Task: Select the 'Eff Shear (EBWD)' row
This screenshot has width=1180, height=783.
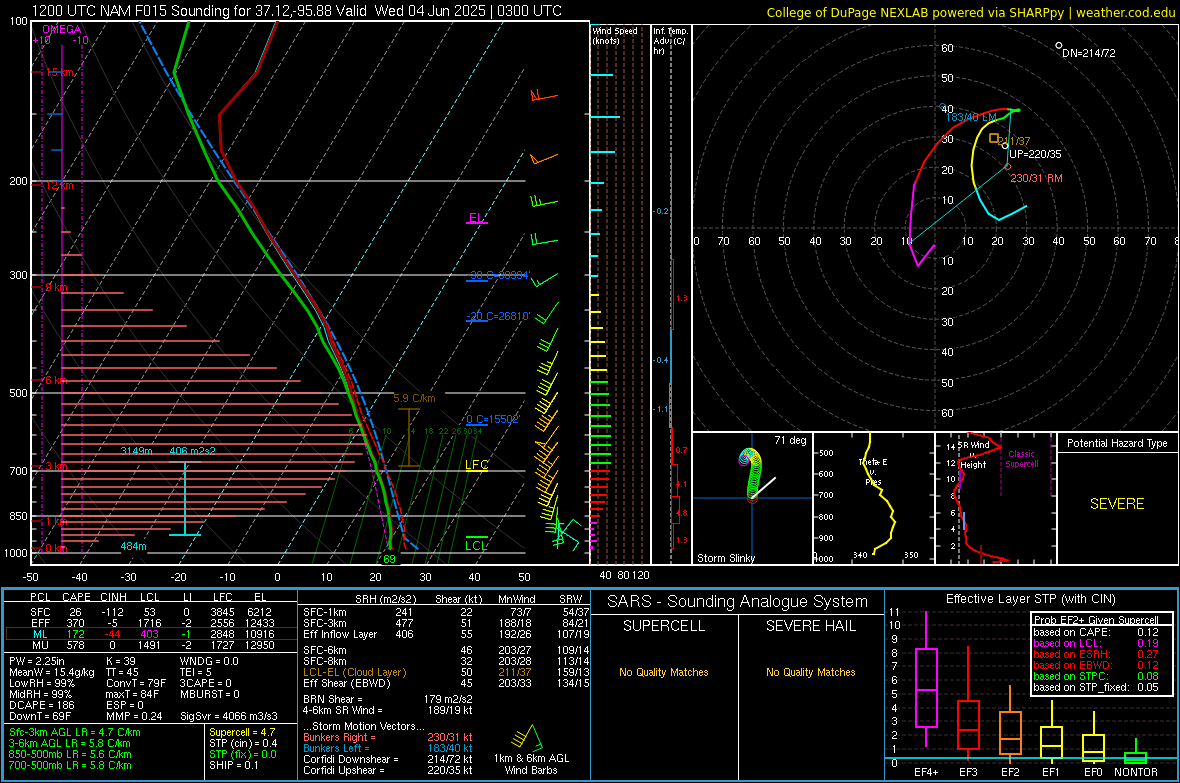Action: (446, 684)
